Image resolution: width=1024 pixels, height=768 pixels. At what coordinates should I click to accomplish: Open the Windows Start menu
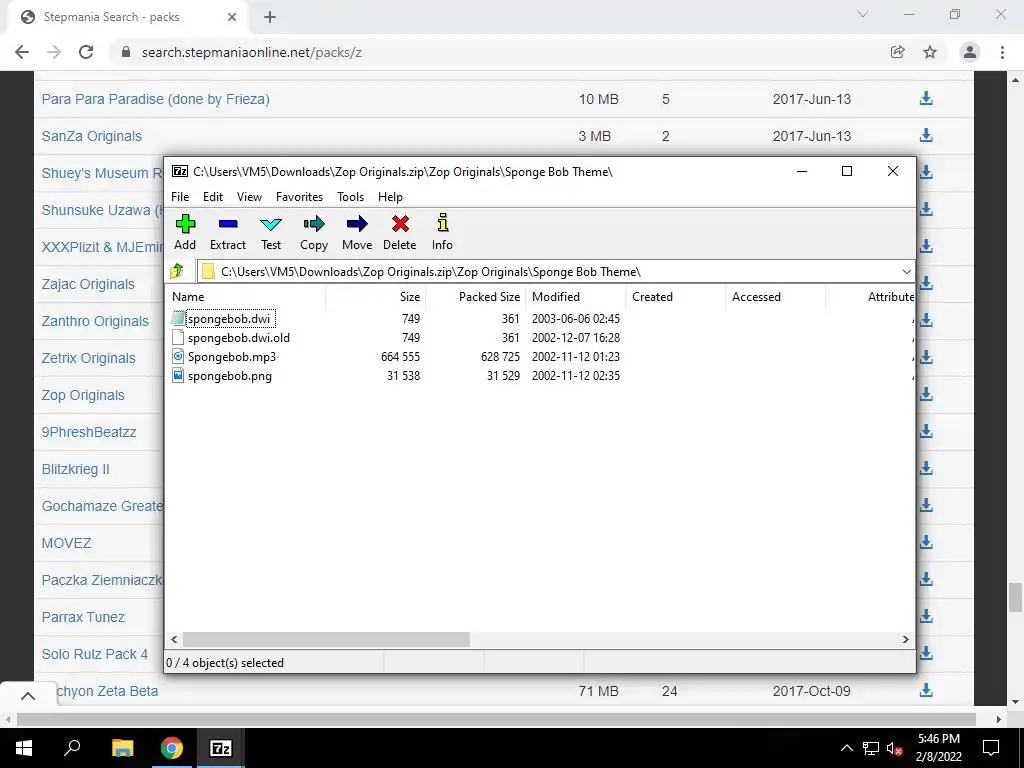(24, 748)
